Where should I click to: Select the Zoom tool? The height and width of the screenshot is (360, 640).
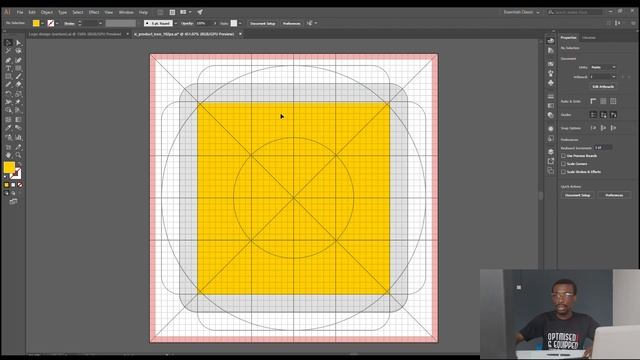pyautogui.click(x=18, y=156)
